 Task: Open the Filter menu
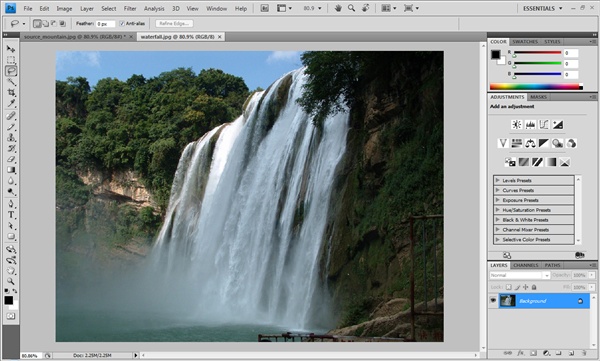pyautogui.click(x=130, y=8)
